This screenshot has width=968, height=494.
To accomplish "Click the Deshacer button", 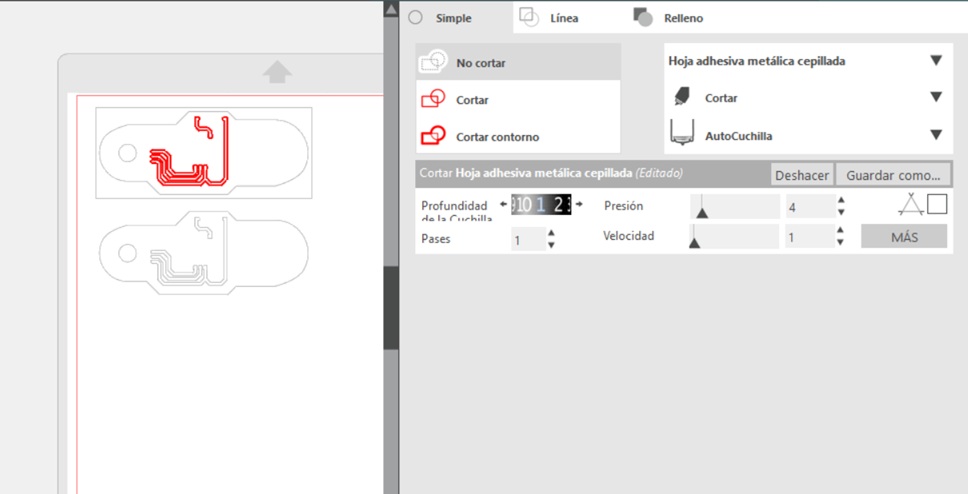I will coord(802,175).
